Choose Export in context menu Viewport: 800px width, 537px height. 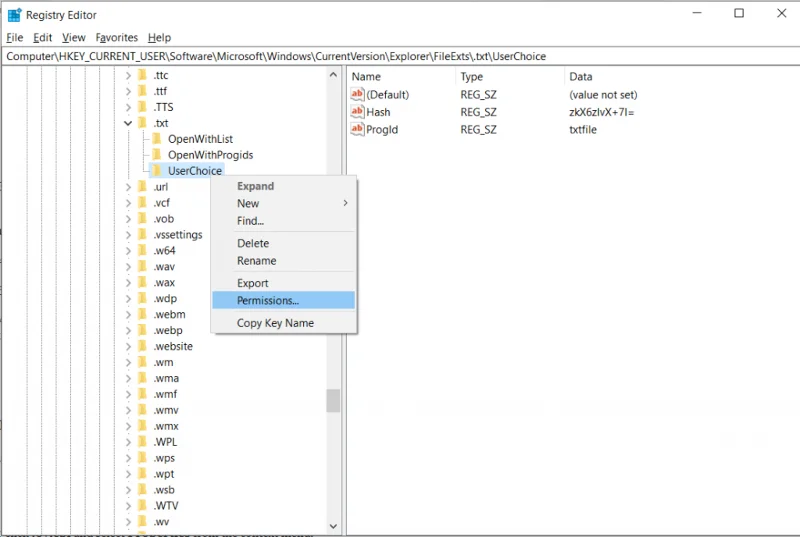coord(283,283)
